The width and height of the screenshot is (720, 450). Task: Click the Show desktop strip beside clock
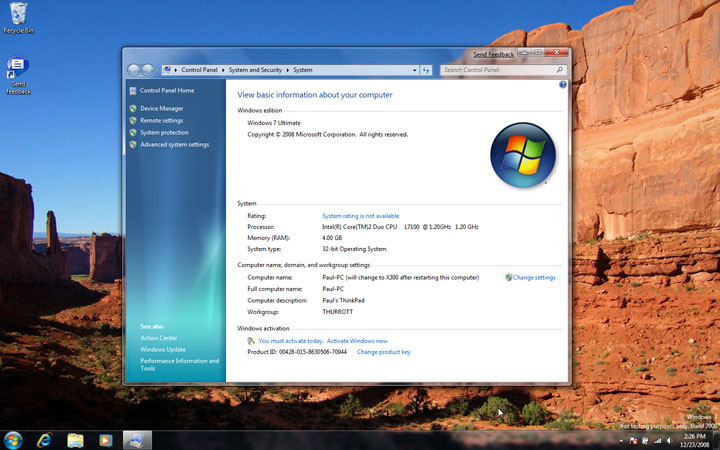click(x=716, y=440)
